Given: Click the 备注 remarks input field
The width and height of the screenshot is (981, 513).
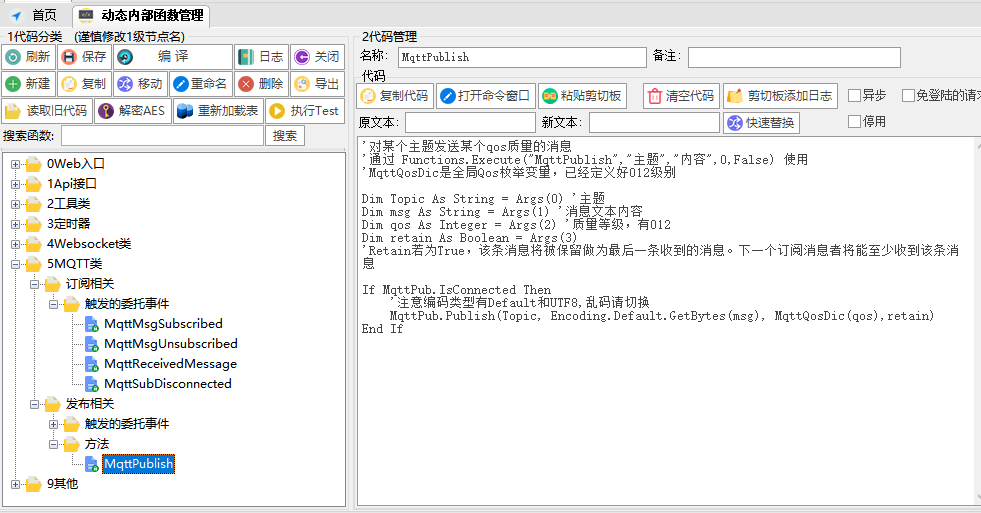Looking at the screenshot, I should pyautogui.click(x=794, y=57).
